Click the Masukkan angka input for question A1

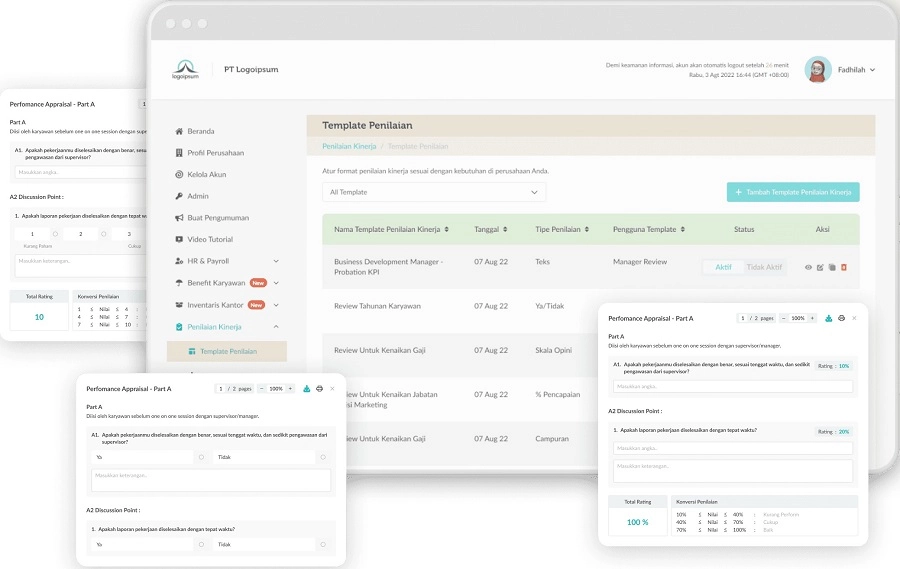click(x=732, y=386)
